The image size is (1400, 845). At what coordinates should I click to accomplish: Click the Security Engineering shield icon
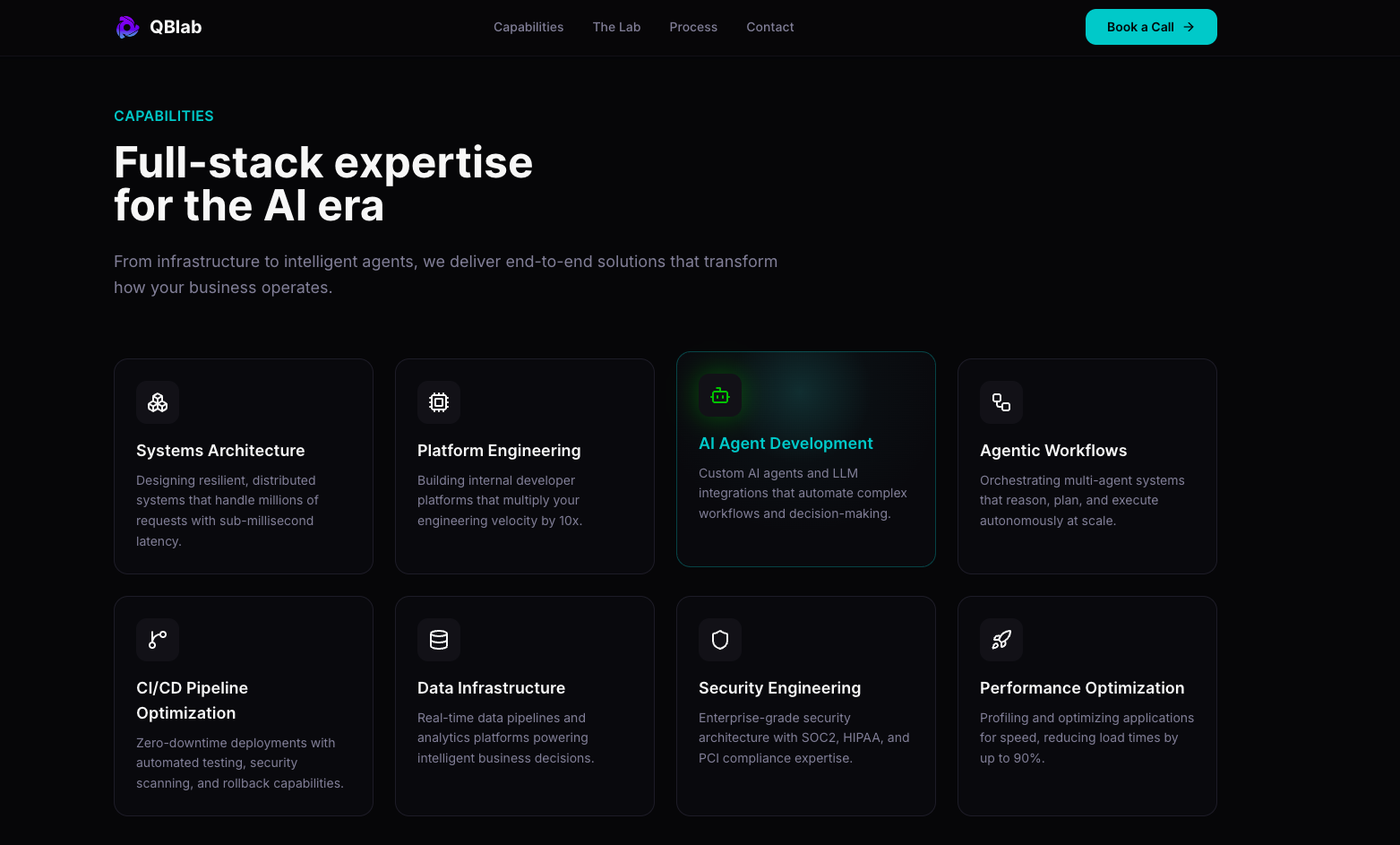click(719, 639)
